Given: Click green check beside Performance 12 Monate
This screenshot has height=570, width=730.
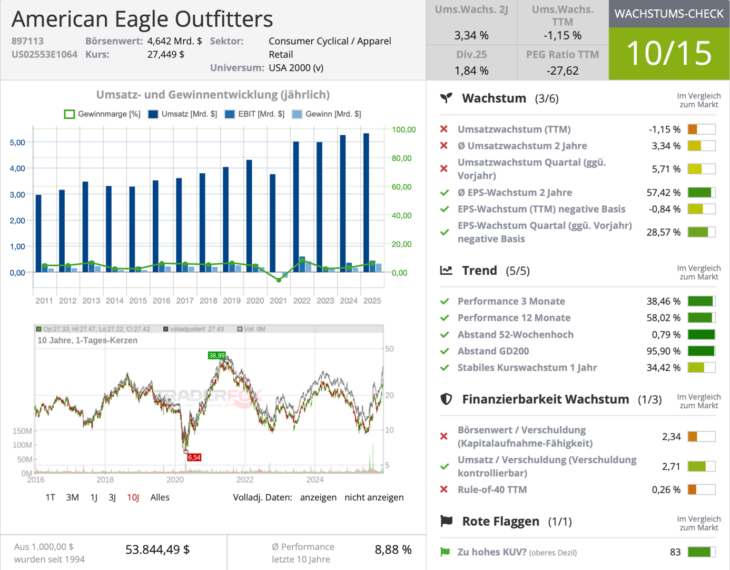Looking at the screenshot, I should (x=445, y=318).
